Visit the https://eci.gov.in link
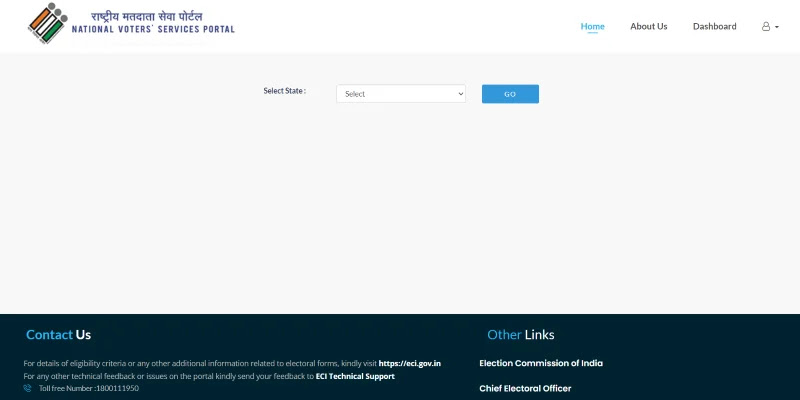The image size is (800, 400). coord(410,364)
